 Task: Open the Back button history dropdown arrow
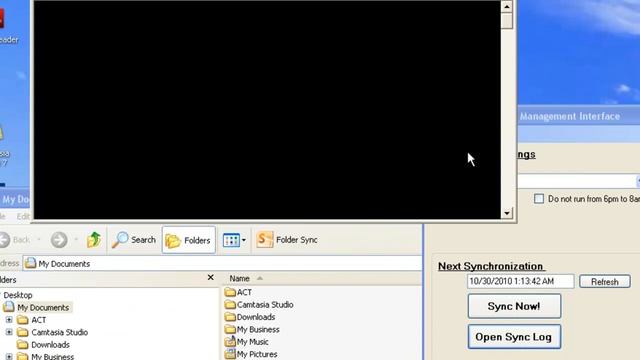coord(39,240)
